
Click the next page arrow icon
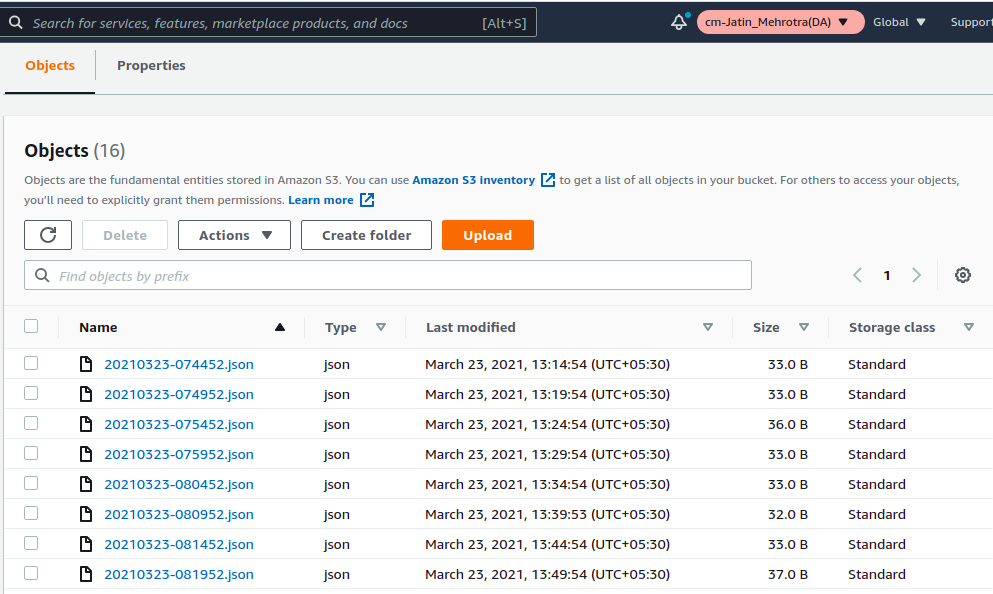tap(916, 275)
